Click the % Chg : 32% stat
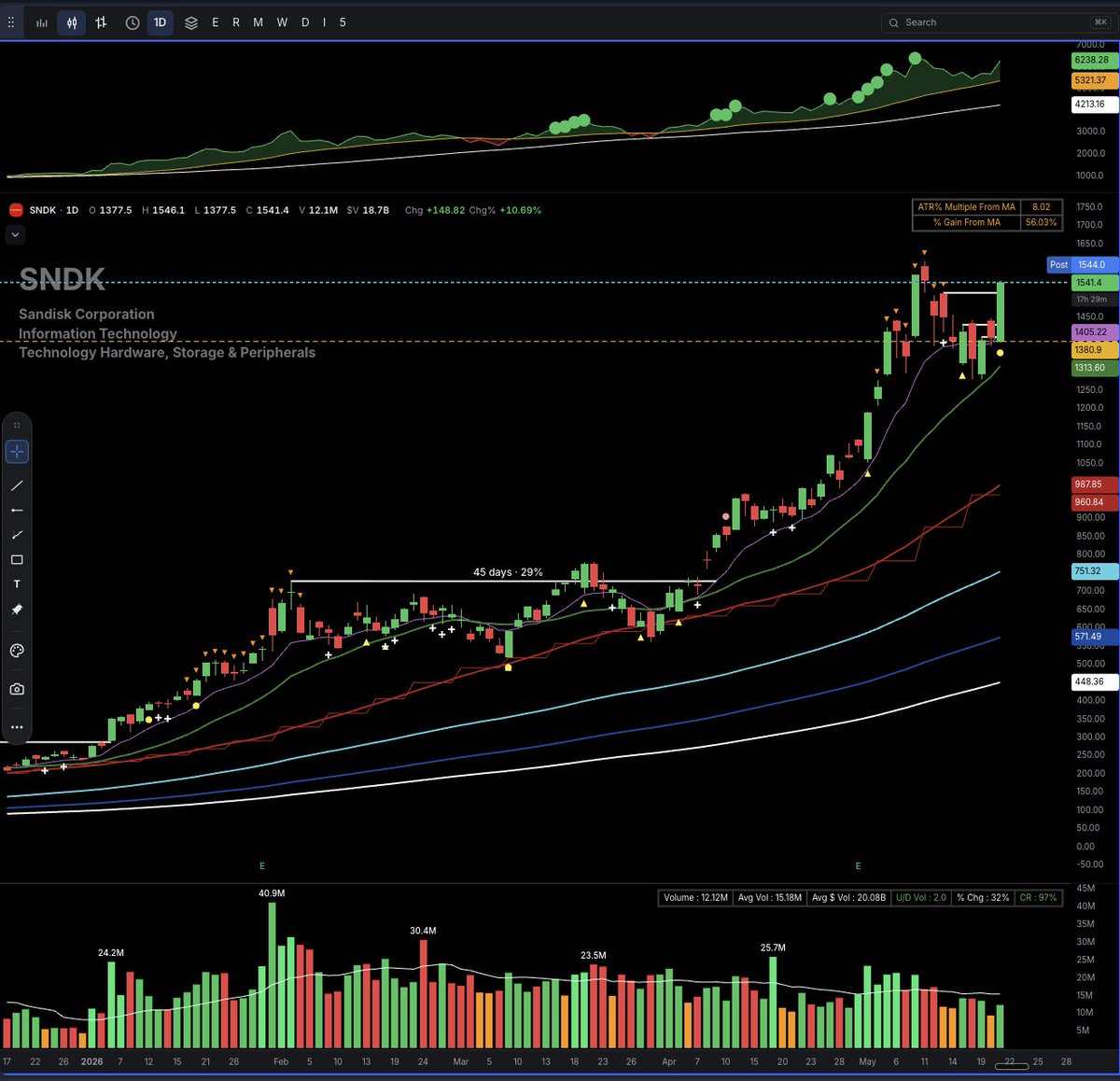This screenshot has height=1081, width=1120. (x=983, y=897)
